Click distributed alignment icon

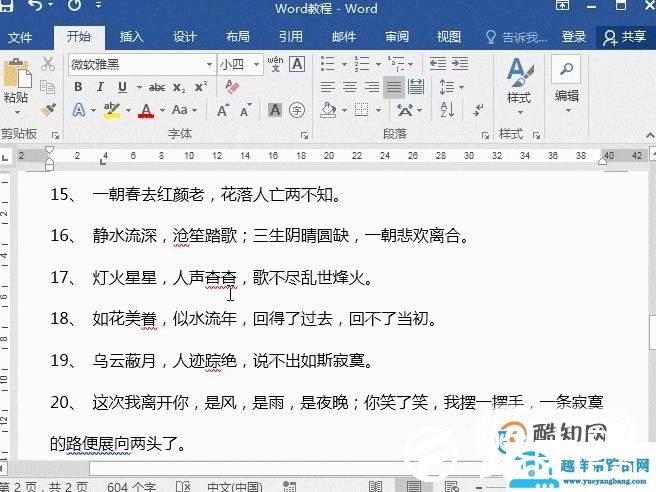pyautogui.click(x=415, y=87)
